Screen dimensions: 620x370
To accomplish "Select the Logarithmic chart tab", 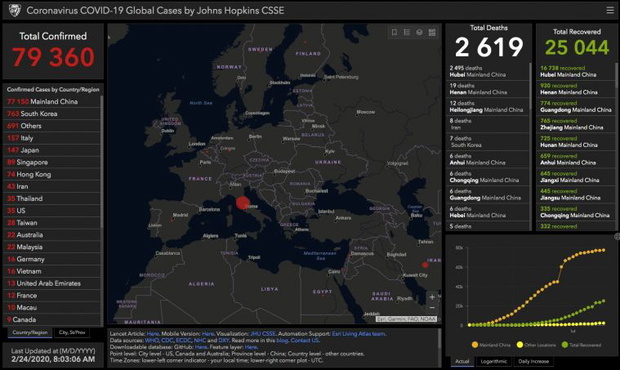I will [493, 361].
